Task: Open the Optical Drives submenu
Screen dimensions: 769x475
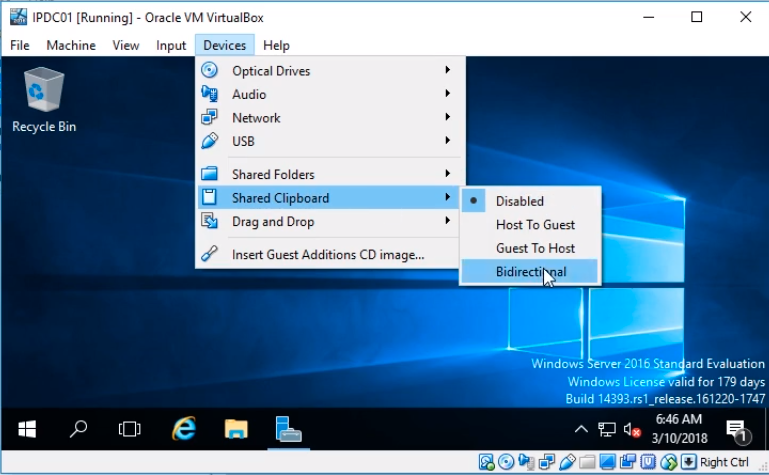Action: (x=330, y=71)
